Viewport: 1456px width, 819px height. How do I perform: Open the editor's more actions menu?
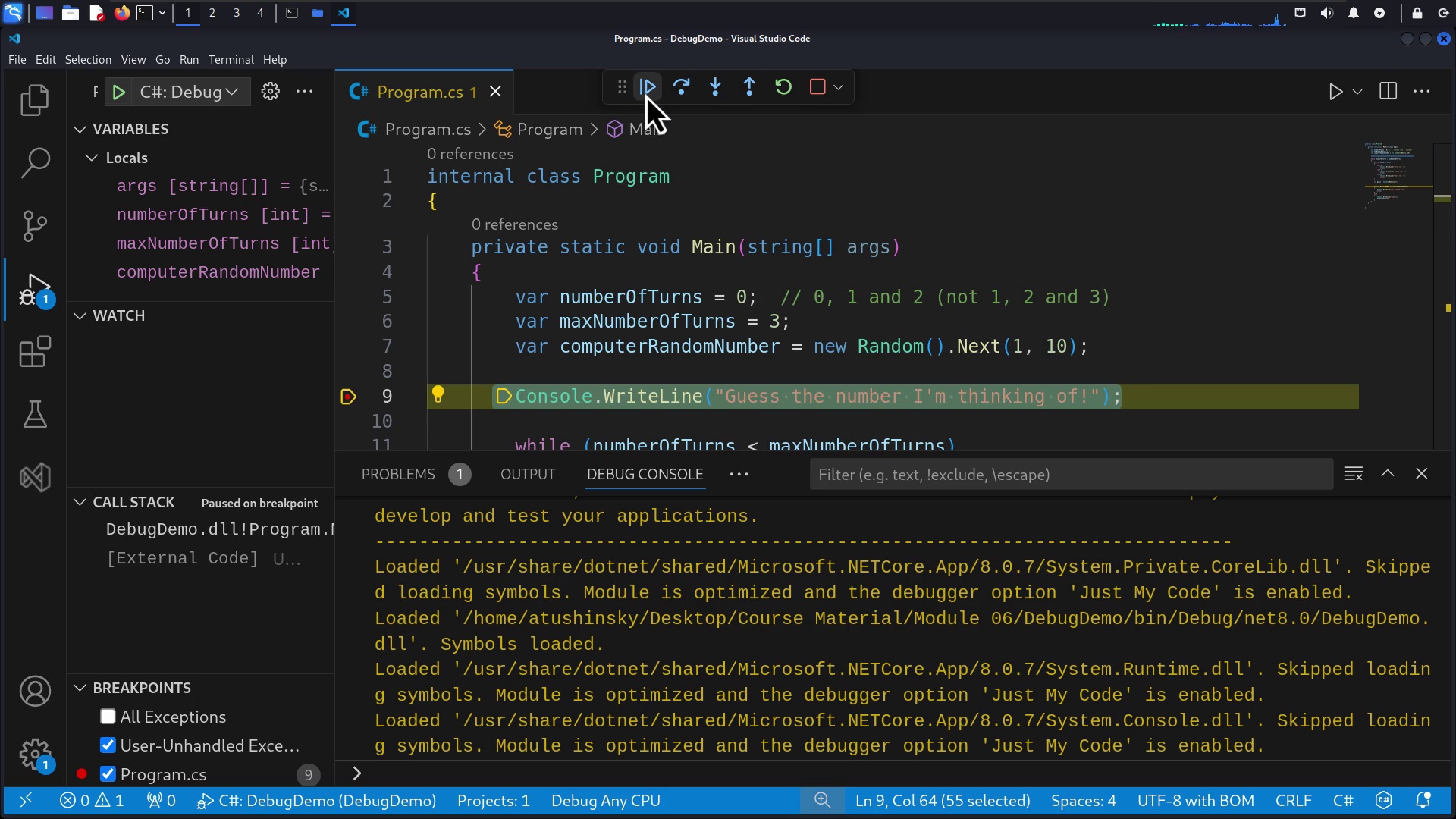click(1422, 92)
